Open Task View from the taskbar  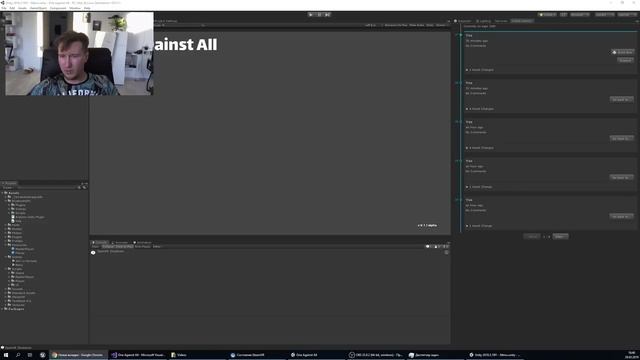(30, 355)
